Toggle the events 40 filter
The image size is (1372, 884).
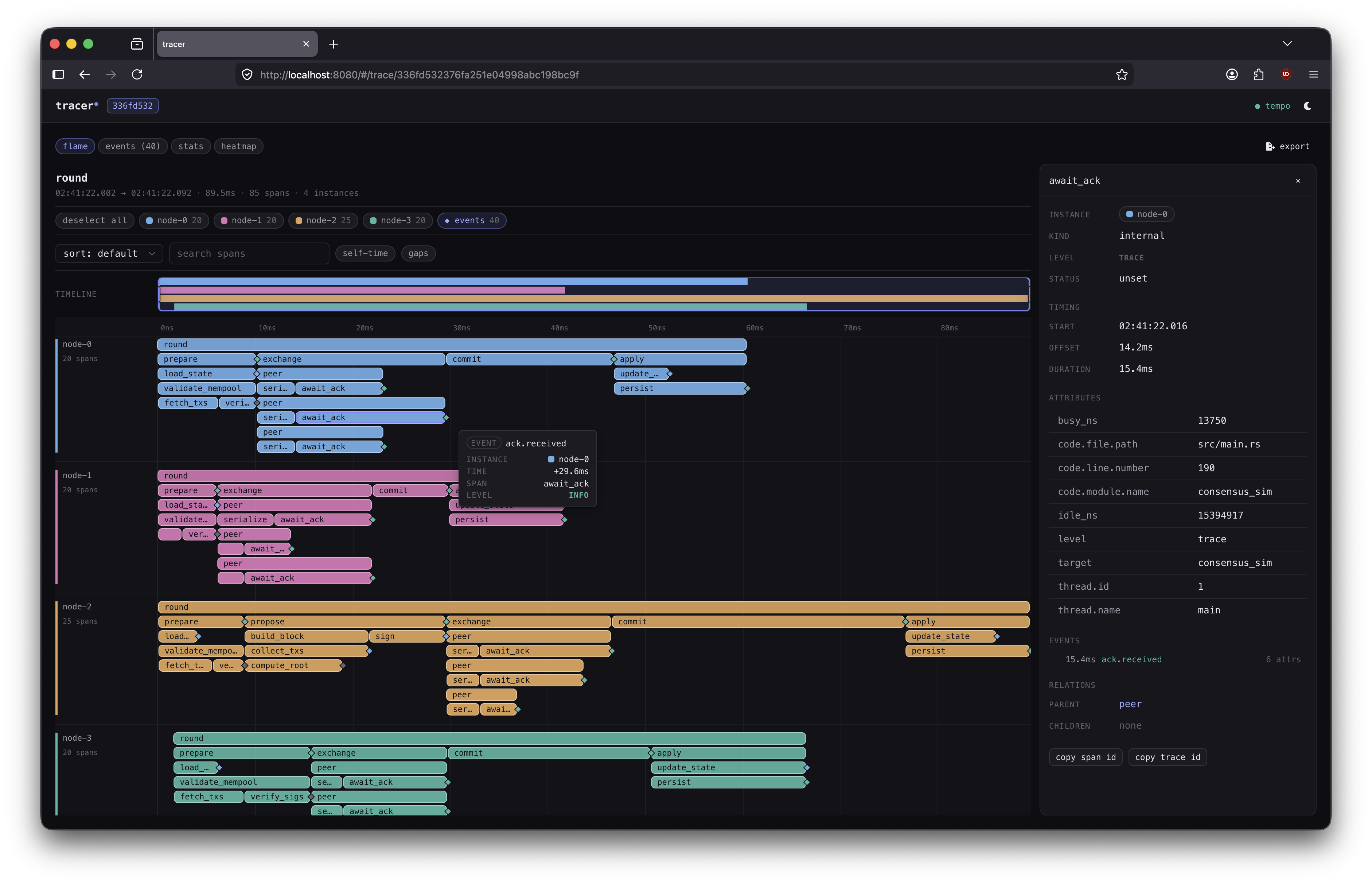(471, 220)
